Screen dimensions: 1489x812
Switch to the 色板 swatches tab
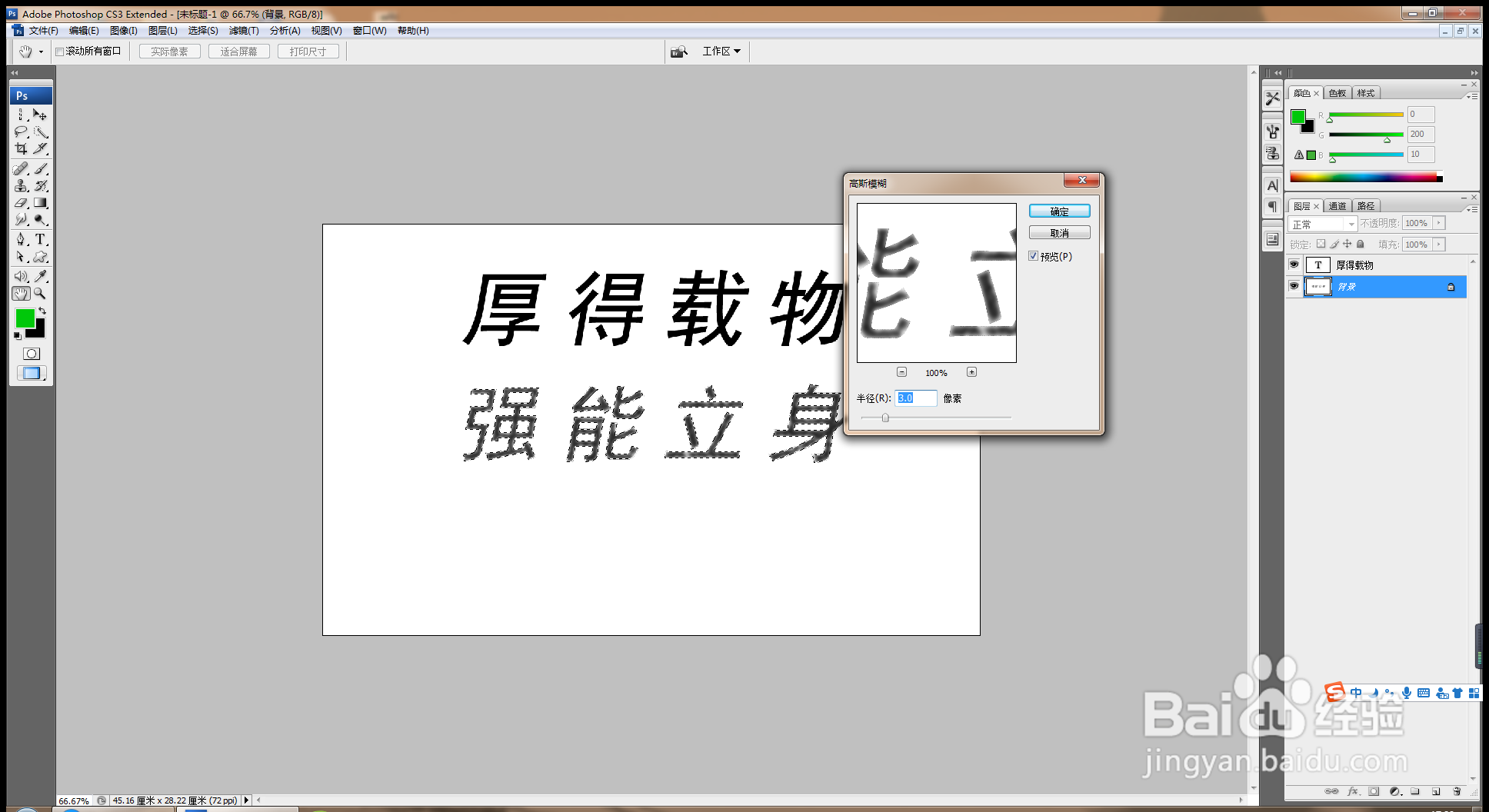1337,93
